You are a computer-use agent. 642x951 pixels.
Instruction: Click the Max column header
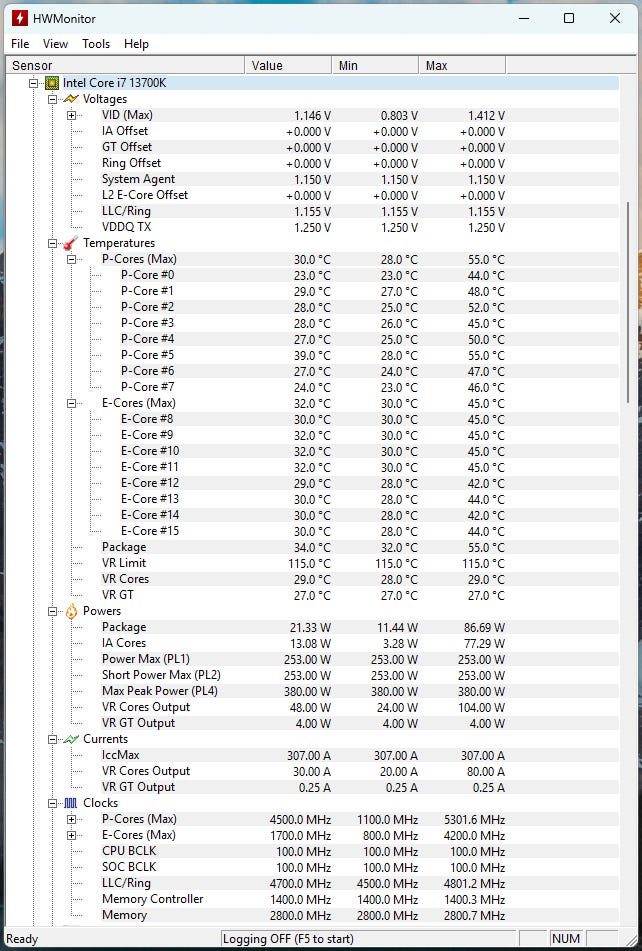462,66
